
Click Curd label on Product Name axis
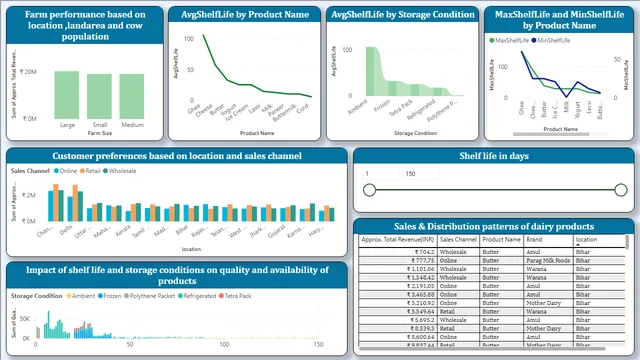(x=302, y=108)
